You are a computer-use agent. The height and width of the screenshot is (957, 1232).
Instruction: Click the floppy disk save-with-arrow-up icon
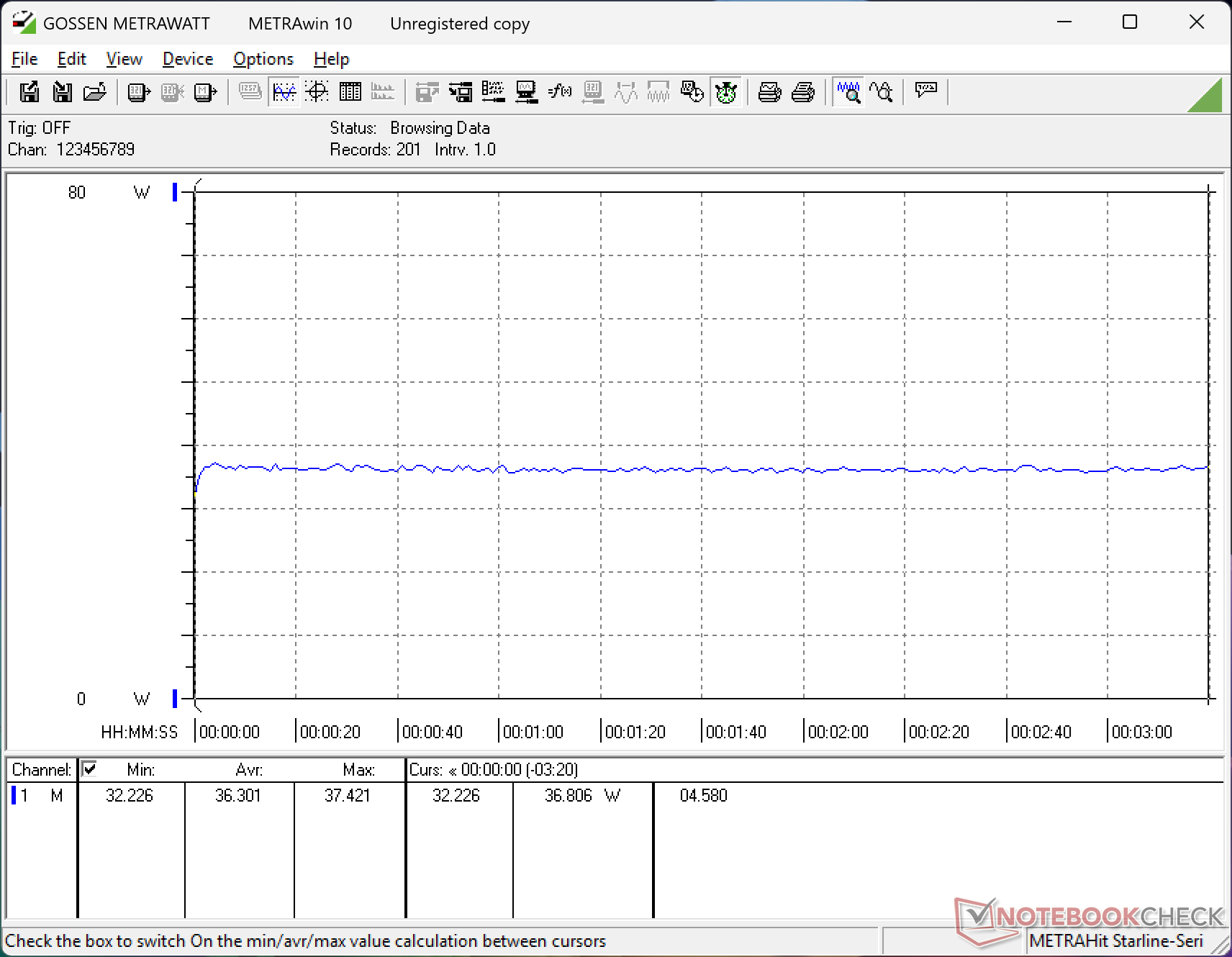tap(29, 92)
